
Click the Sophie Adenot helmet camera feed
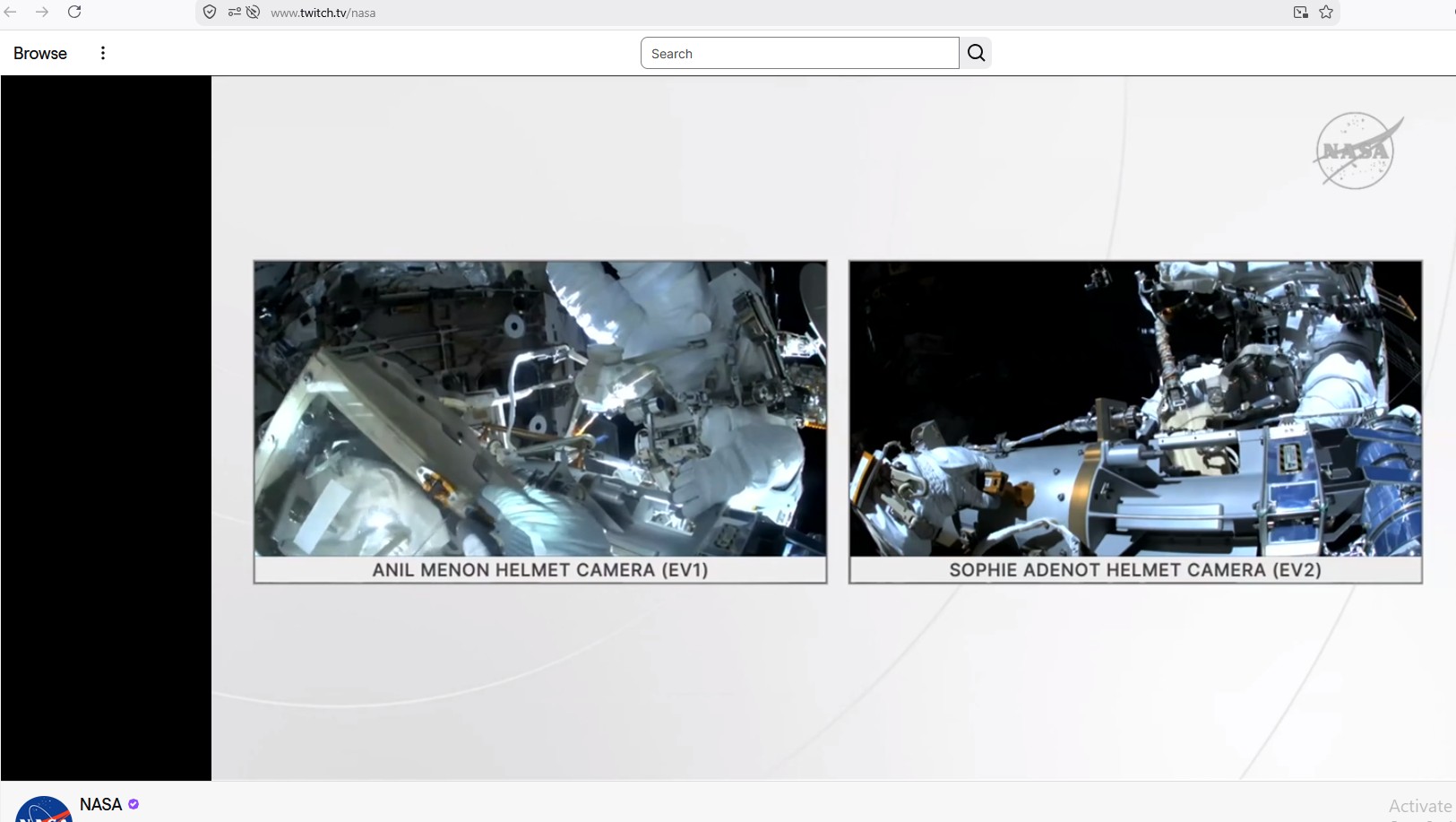[1135, 422]
